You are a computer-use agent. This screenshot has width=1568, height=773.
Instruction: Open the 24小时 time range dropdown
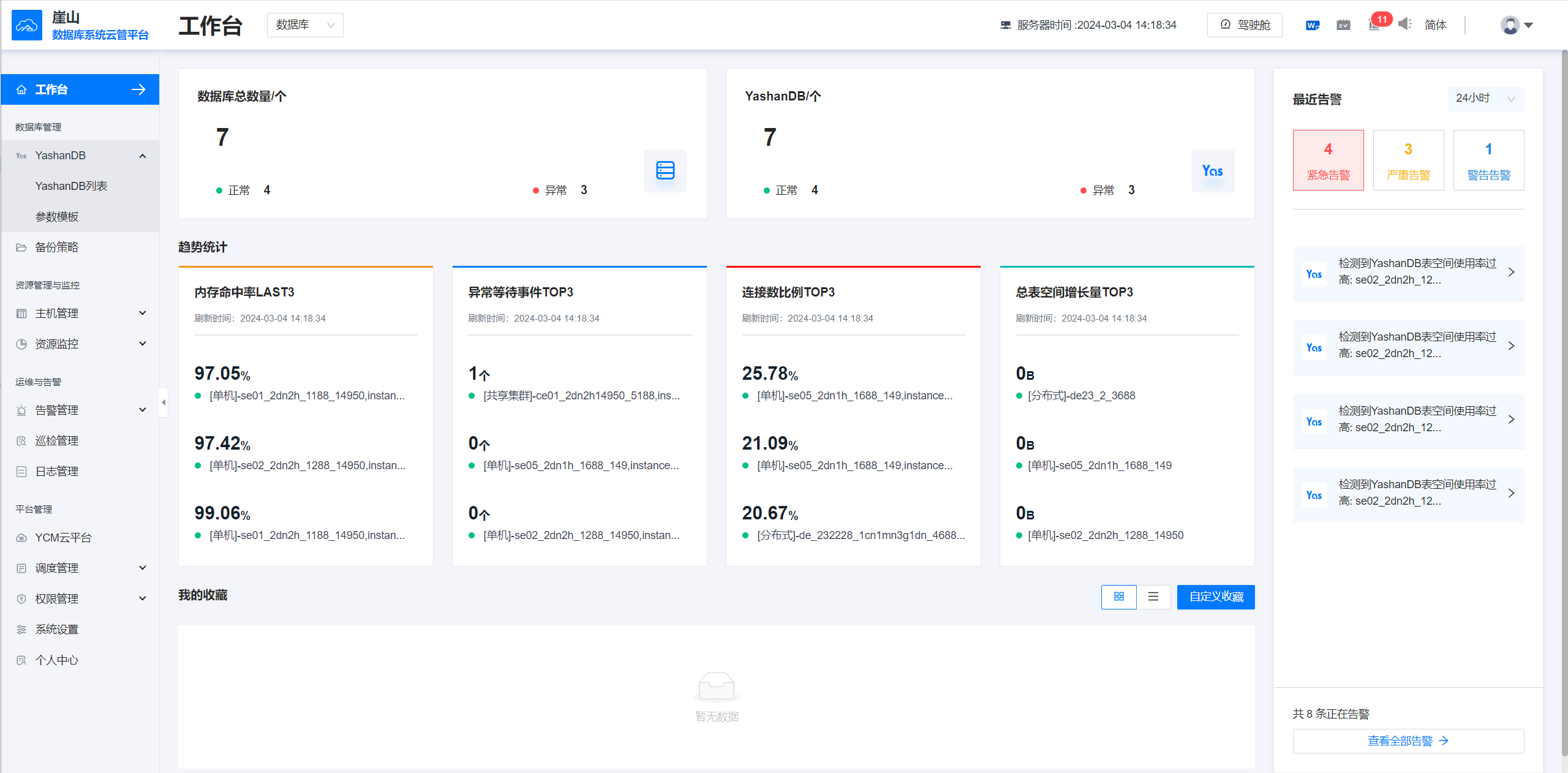[x=1485, y=99]
